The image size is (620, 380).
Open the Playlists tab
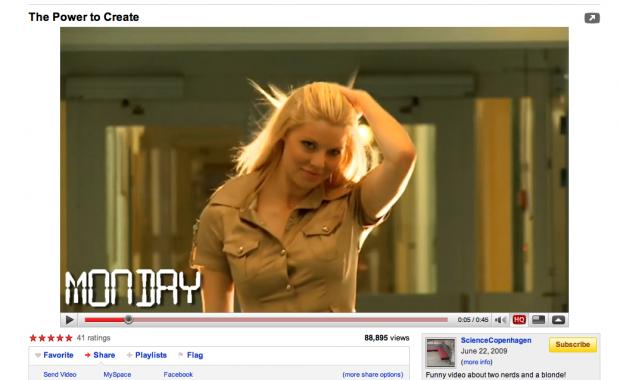tap(147, 355)
